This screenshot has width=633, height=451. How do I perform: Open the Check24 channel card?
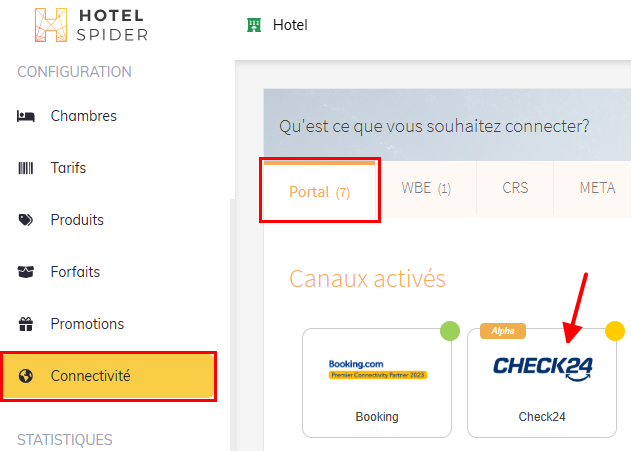point(542,383)
